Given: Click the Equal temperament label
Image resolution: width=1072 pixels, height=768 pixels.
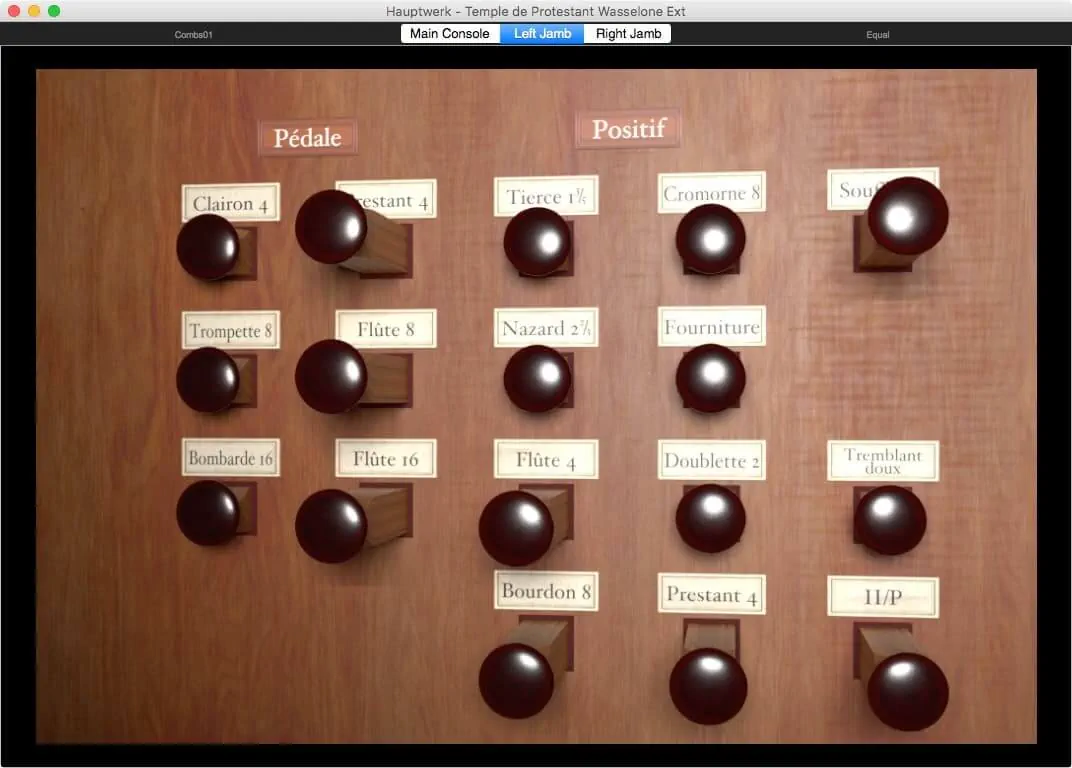Looking at the screenshot, I should click(x=877, y=35).
